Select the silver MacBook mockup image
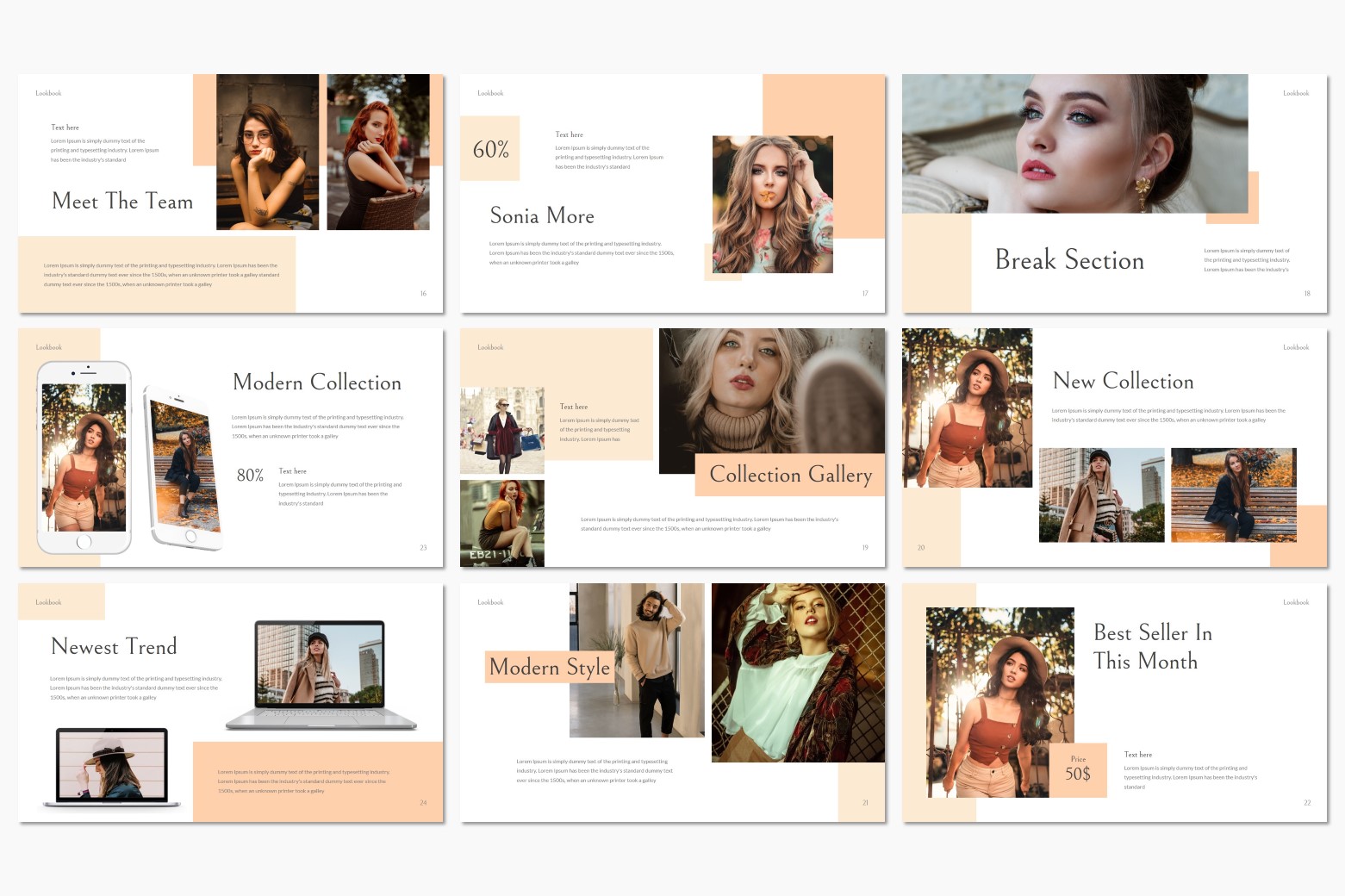Screen dimensions: 1345x896 click(x=321, y=675)
